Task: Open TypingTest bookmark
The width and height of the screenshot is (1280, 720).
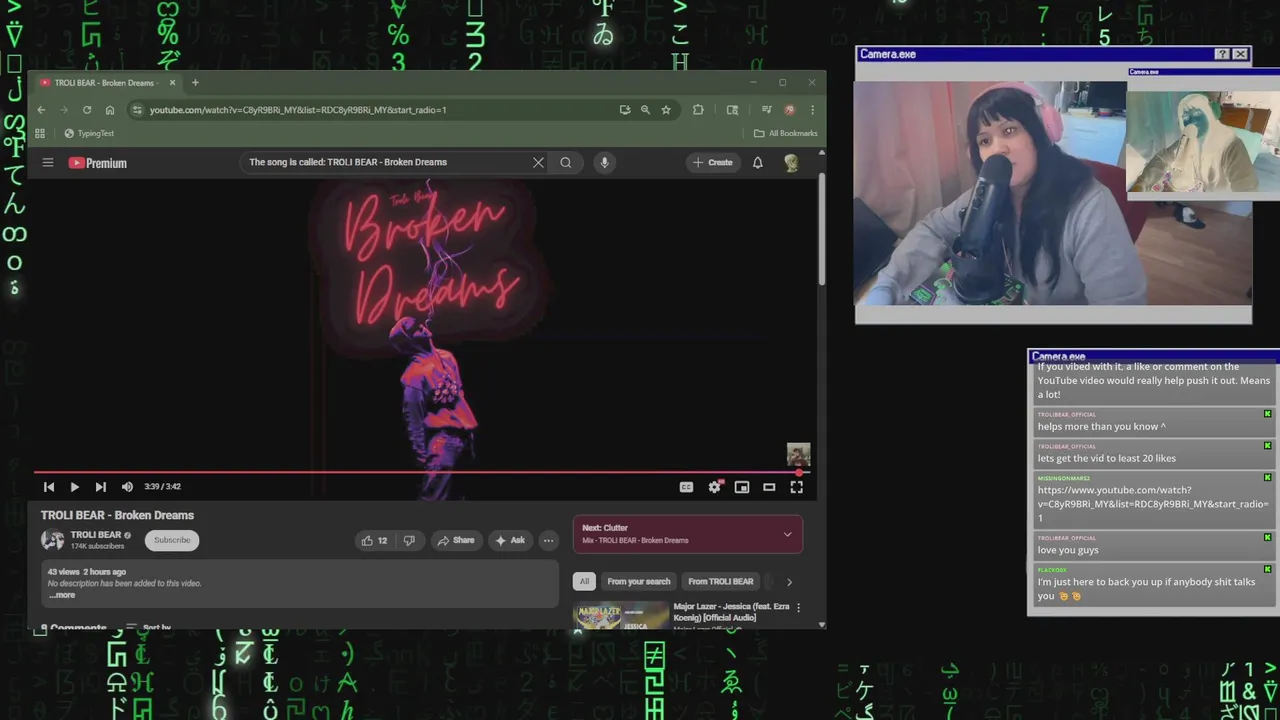Action: pos(89,133)
